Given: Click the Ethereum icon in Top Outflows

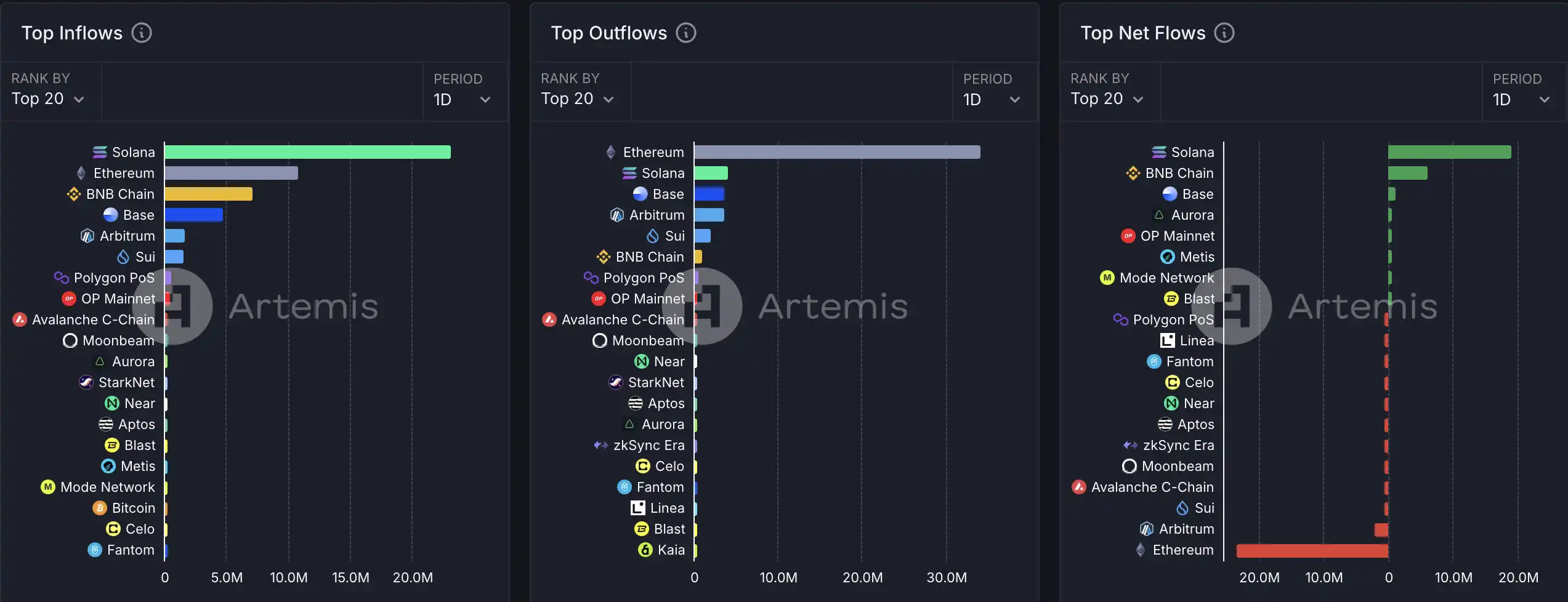Looking at the screenshot, I should coord(610,152).
